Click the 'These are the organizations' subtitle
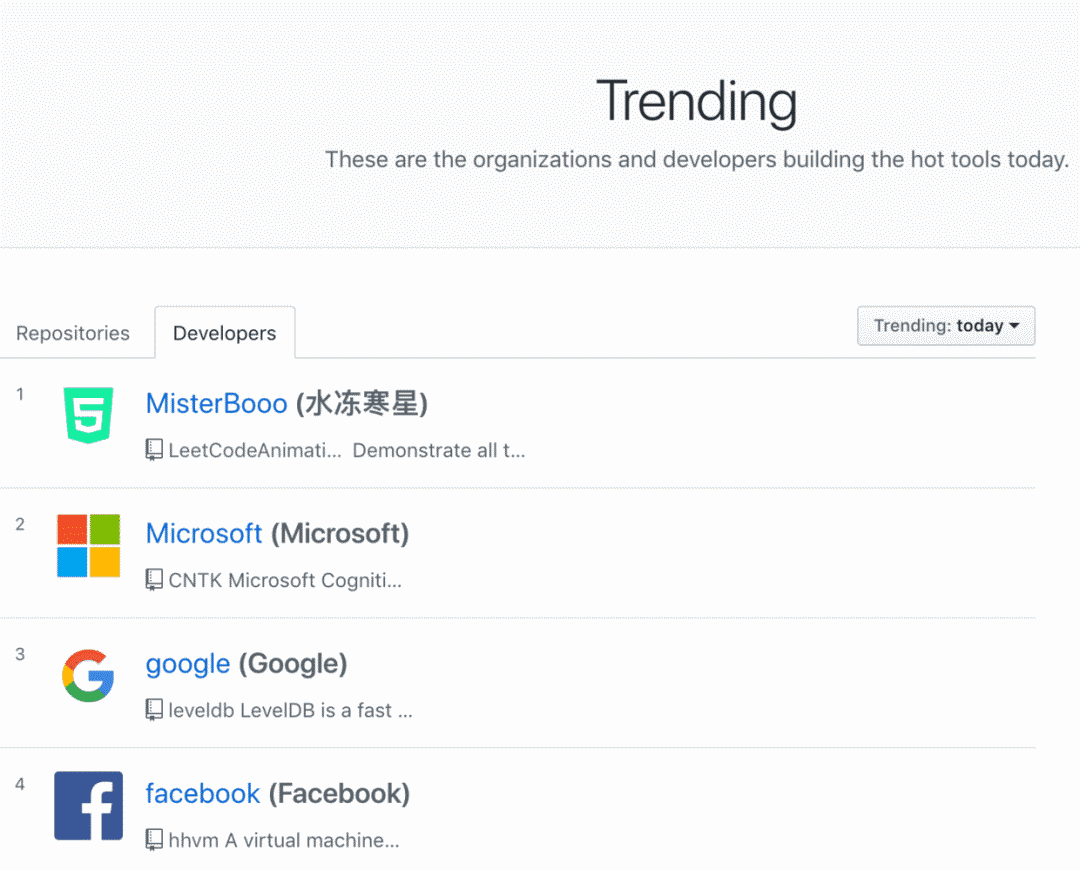1080x870 pixels. click(696, 160)
